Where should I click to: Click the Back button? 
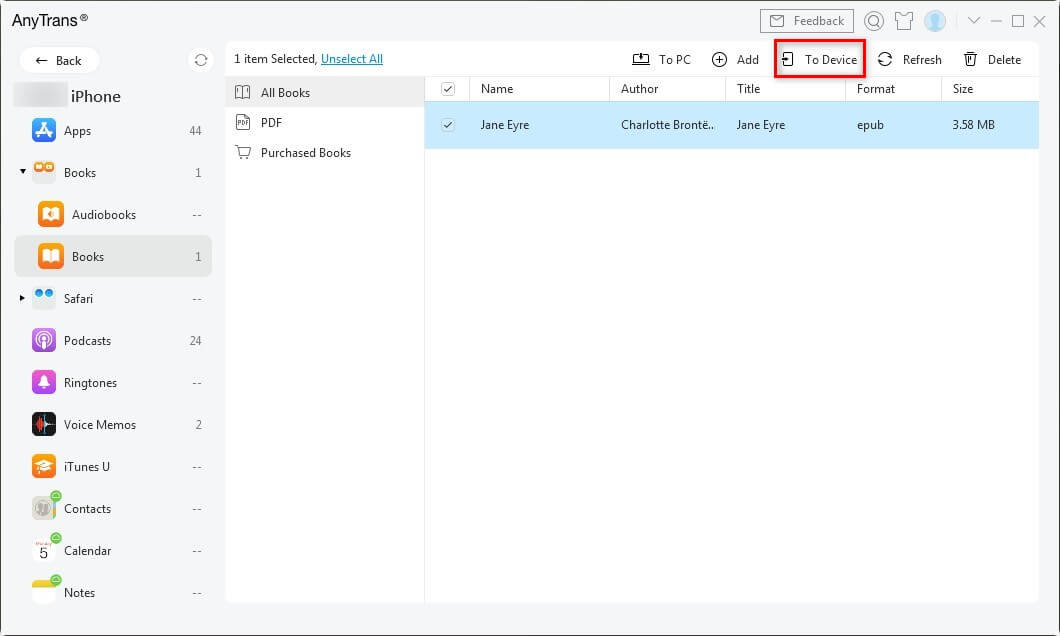[x=59, y=60]
